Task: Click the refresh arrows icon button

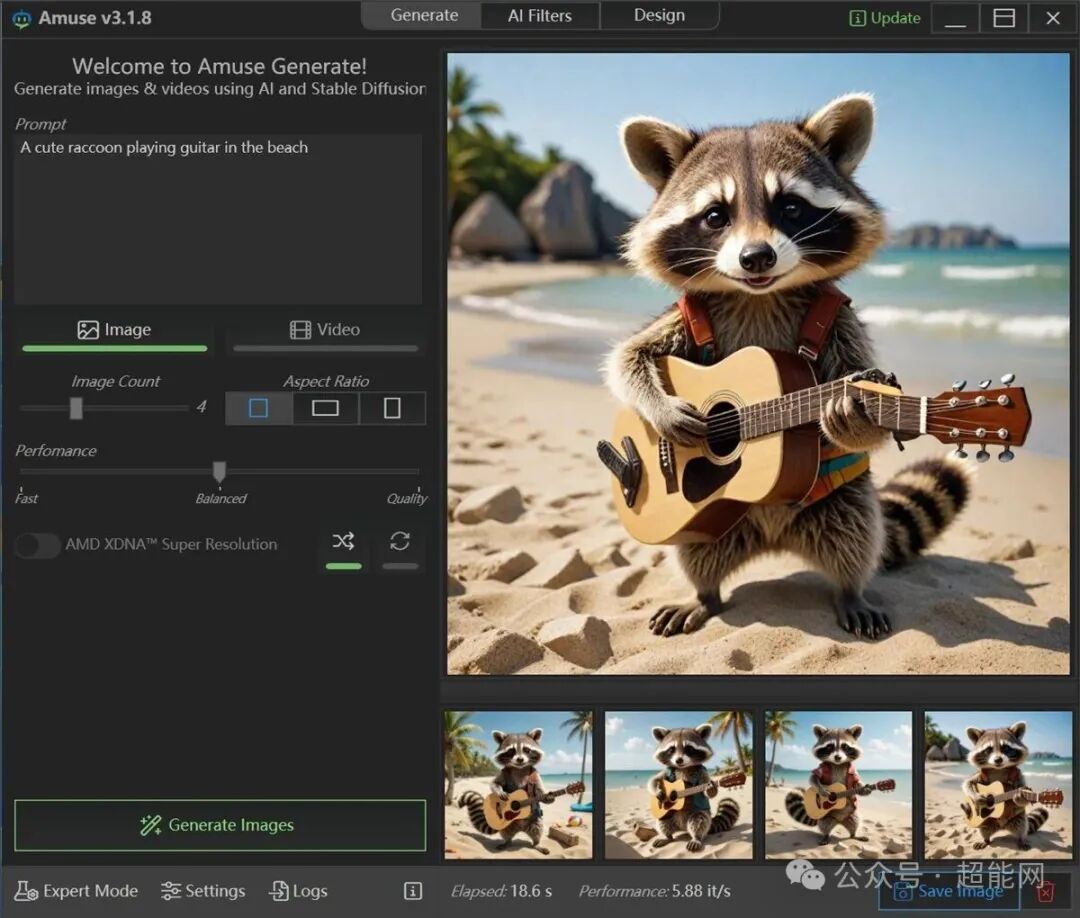Action: pos(400,542)
